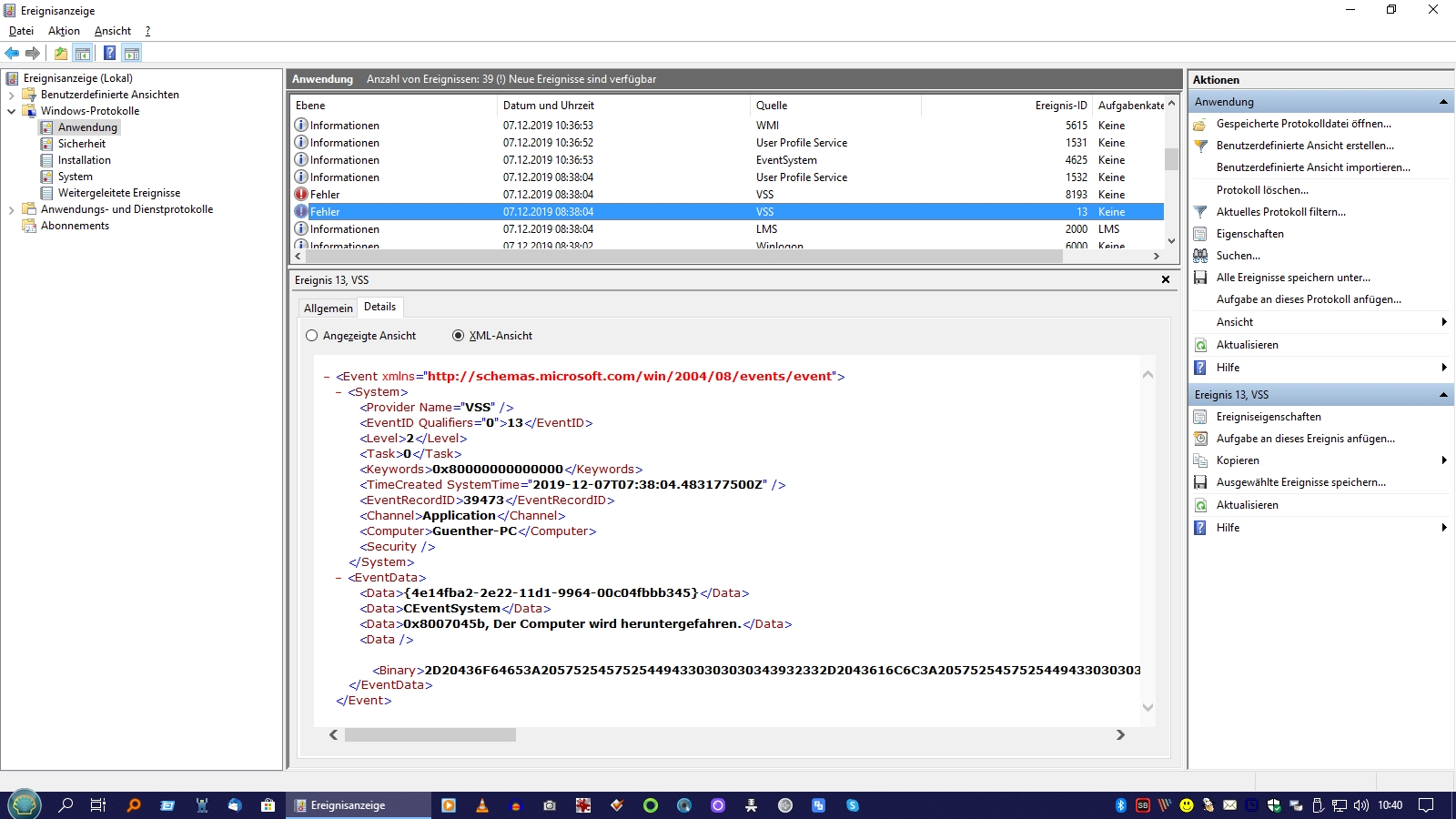This screenshot has width=1456, height=819.
Task: Click the binoculars icon next to Suchen
Action: pyautogui.click(x=1200, y=256)
